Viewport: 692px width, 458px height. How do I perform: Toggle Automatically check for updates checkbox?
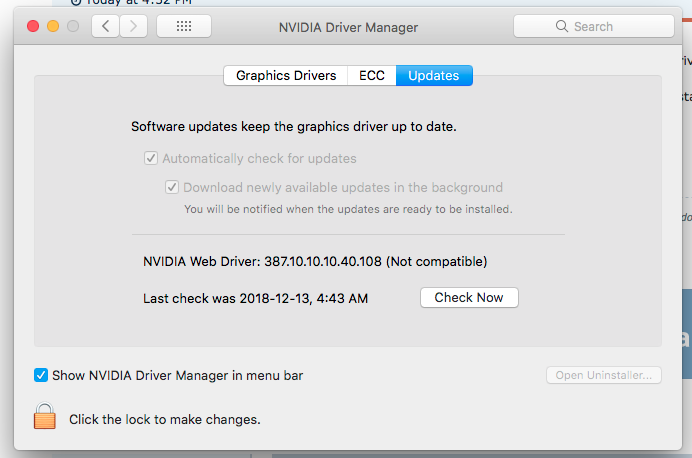pyautogui.click(x=151, y=158)
